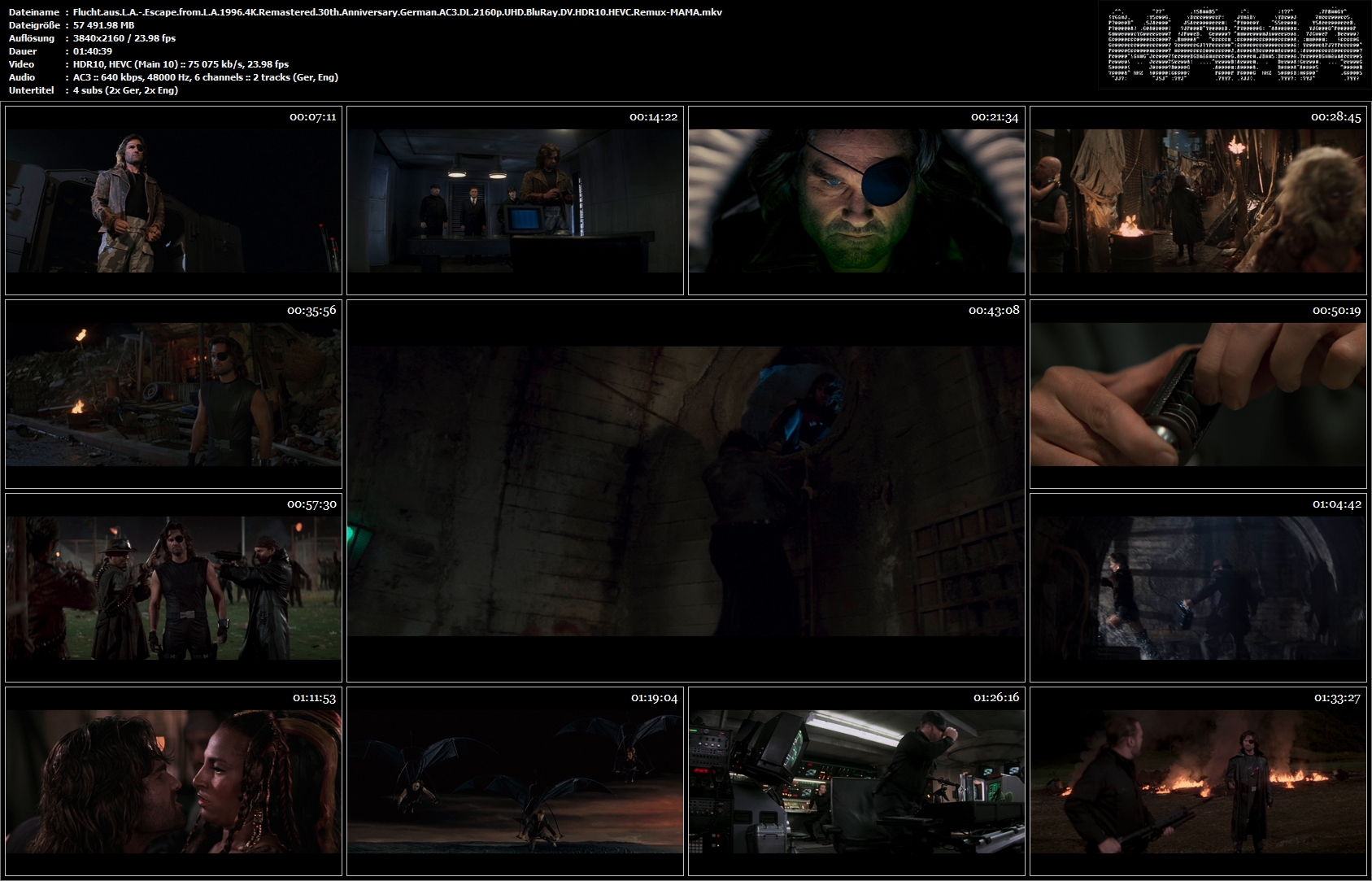This screenshot has height=881, width=1372.
Task: Select the "Dateigröße" label
Action: click(x=35, y=25)
